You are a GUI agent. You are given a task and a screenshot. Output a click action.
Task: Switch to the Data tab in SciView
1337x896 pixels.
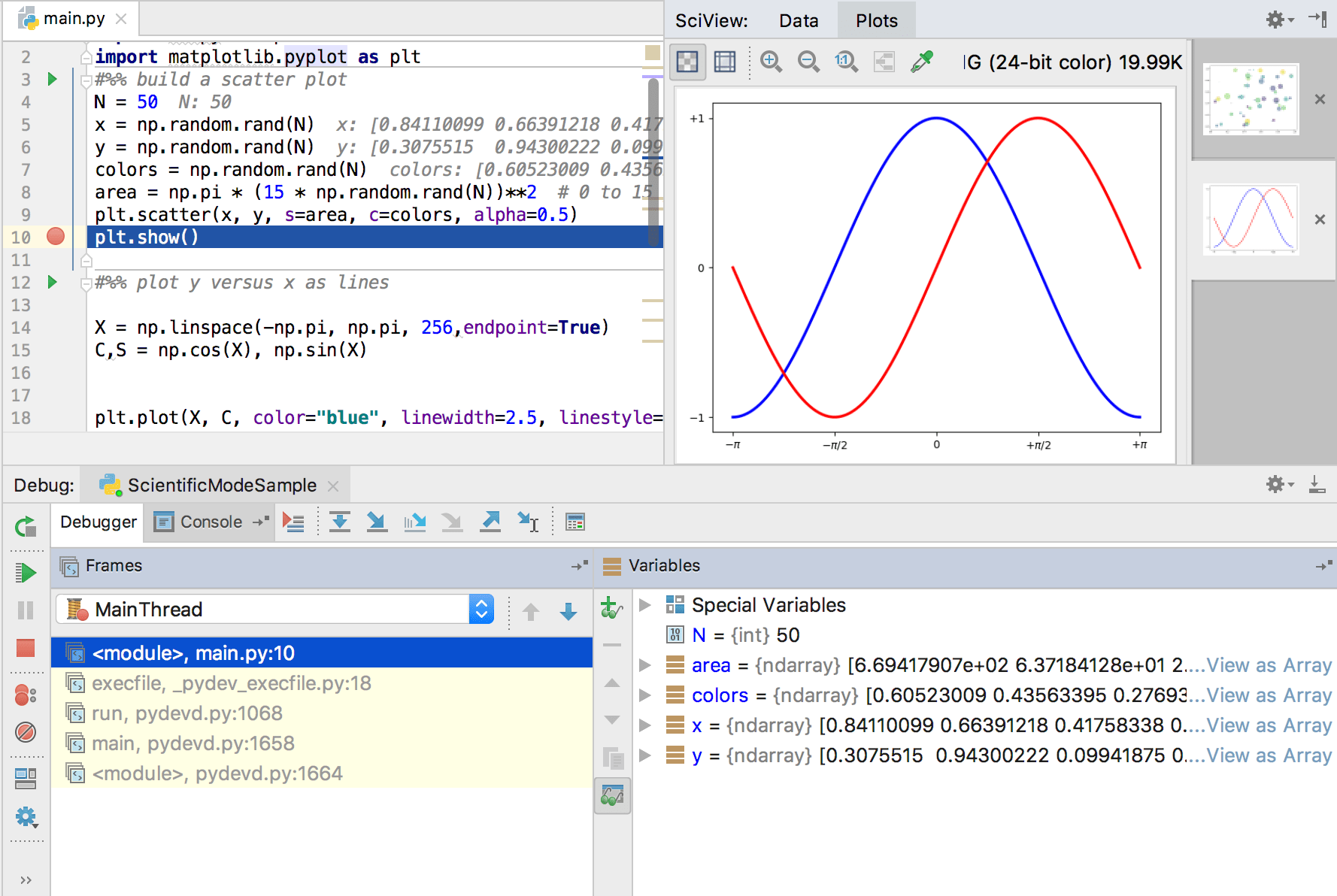tap(798, 20)
